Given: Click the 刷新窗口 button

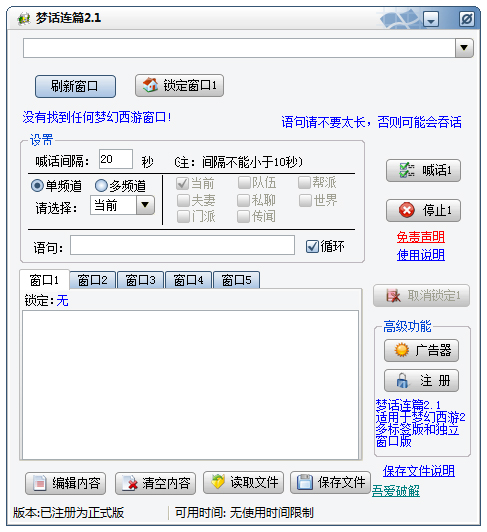Looking at the screenshot, I should 75,87.
